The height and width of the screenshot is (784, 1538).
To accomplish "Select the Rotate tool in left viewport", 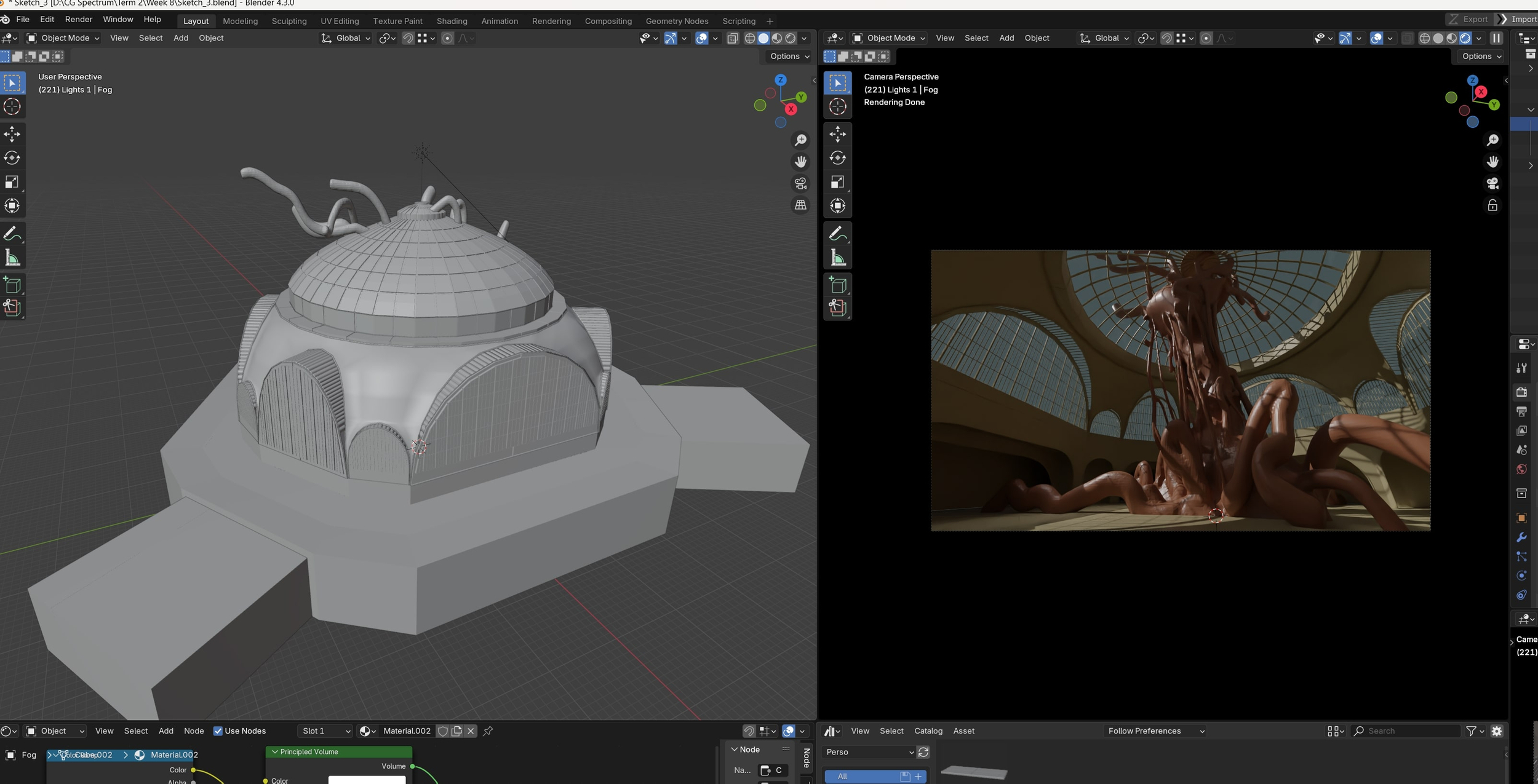I will [x=12, y=158].
